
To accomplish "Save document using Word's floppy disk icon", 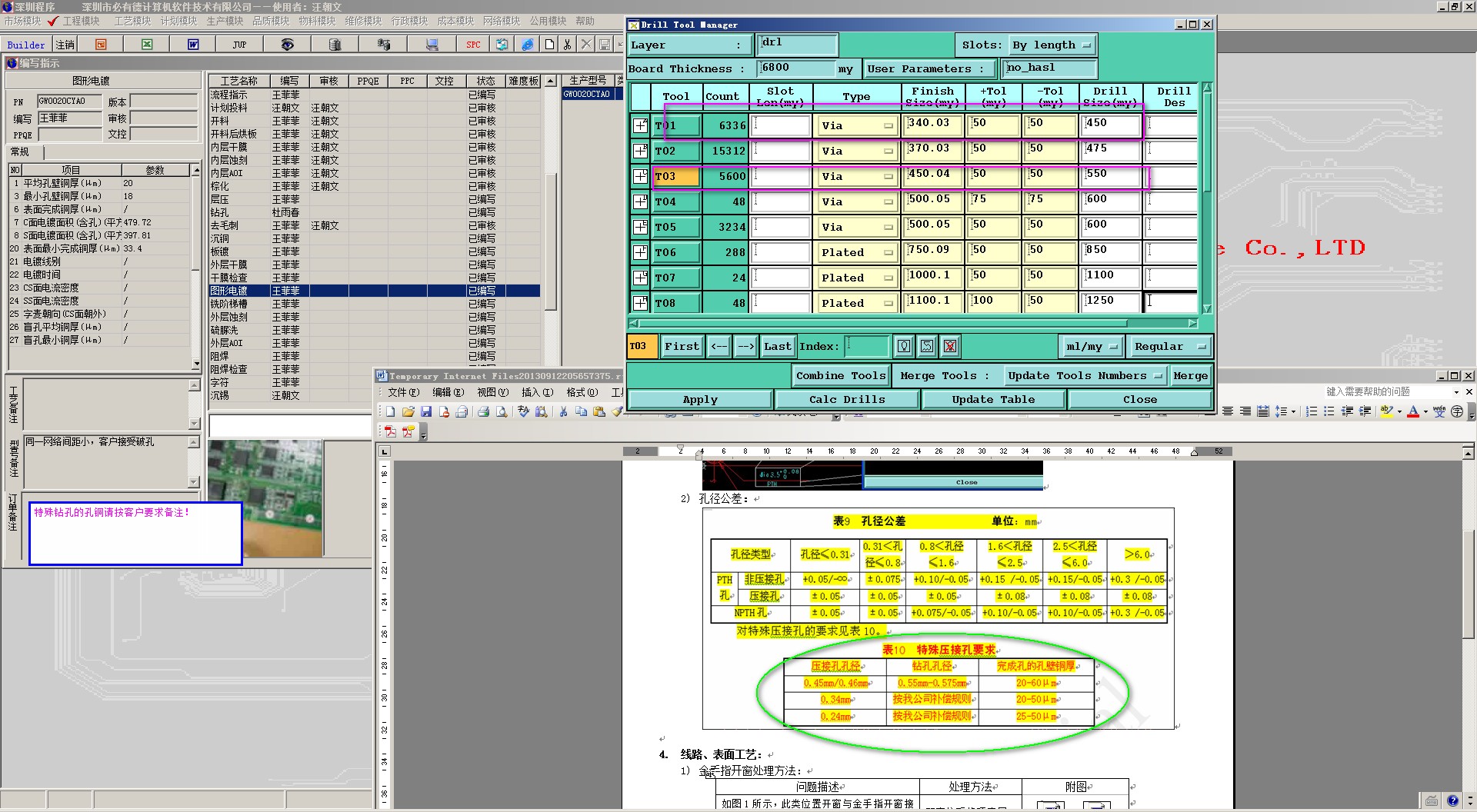I will (426, 411).
